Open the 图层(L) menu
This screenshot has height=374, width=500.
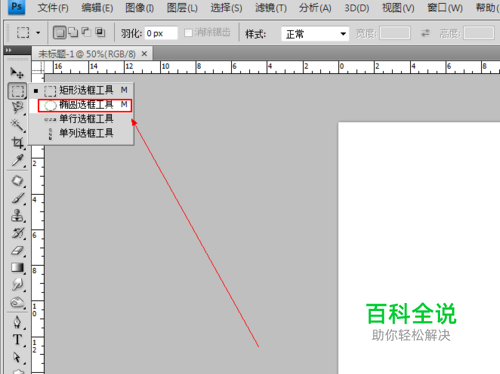182,8
